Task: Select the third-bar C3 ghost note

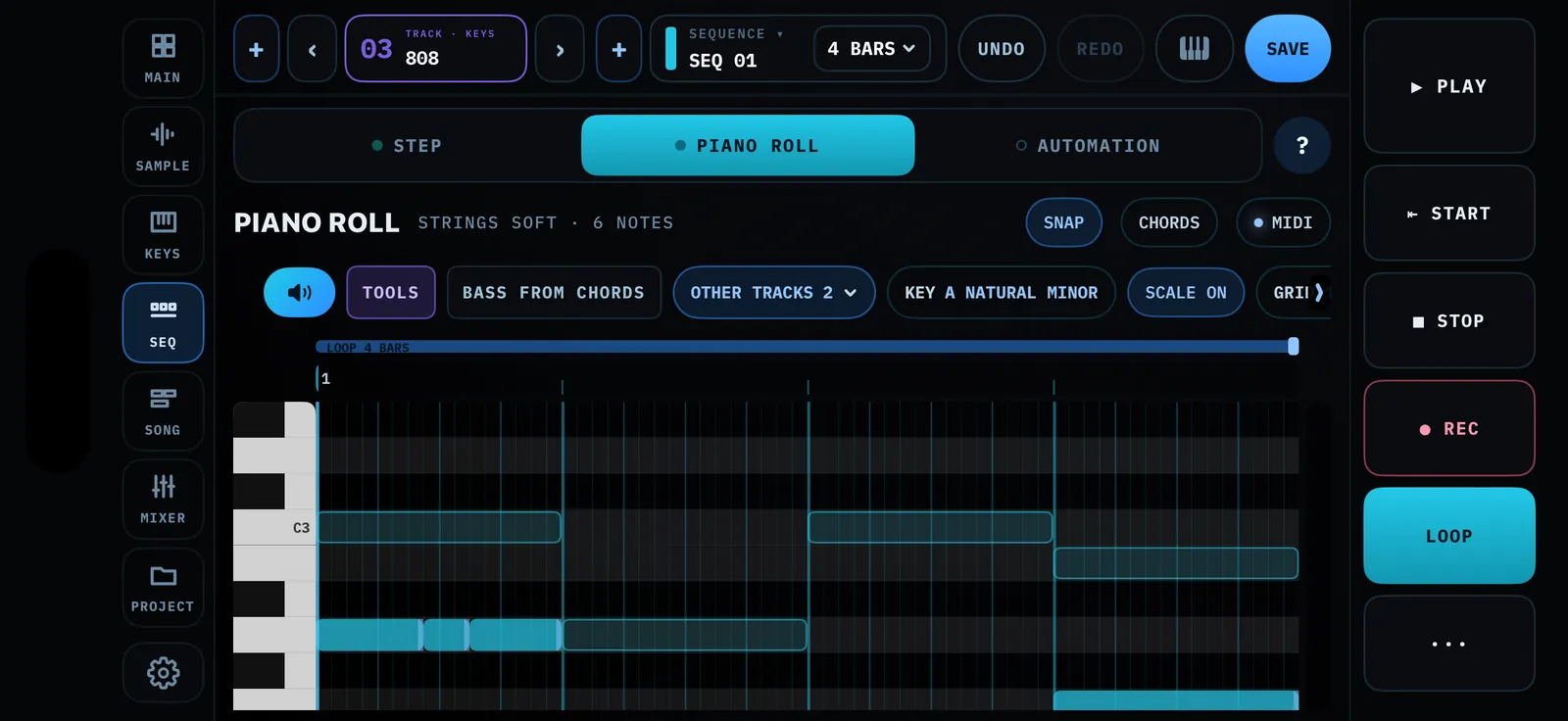Action: pos(930,527)
